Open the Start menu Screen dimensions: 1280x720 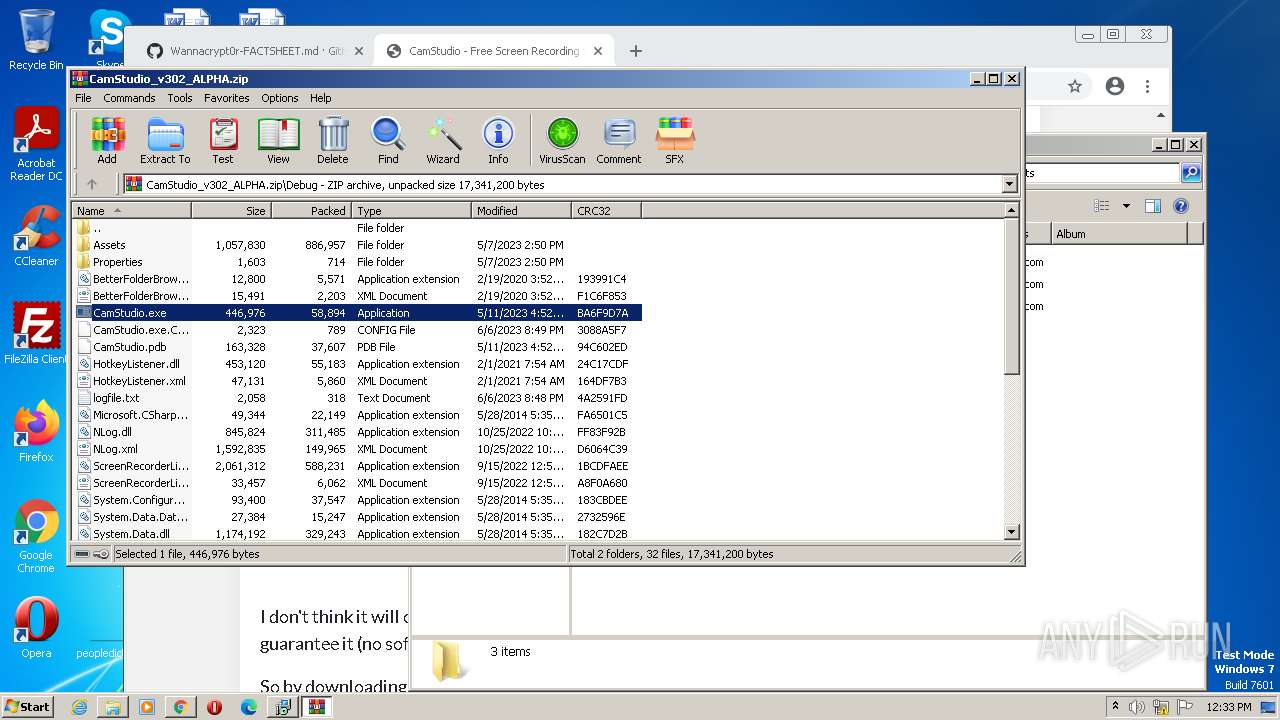pyautogui.click(x=27, y=706)
